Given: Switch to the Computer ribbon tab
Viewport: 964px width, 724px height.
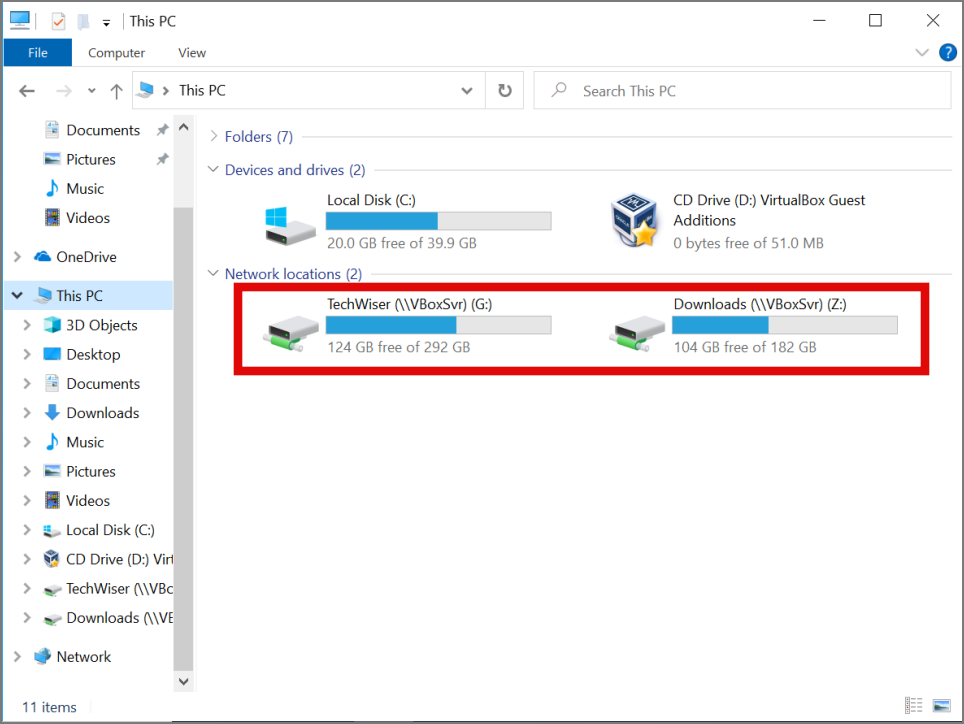Looking at the screenshot, I should click(x=116, y=53).
